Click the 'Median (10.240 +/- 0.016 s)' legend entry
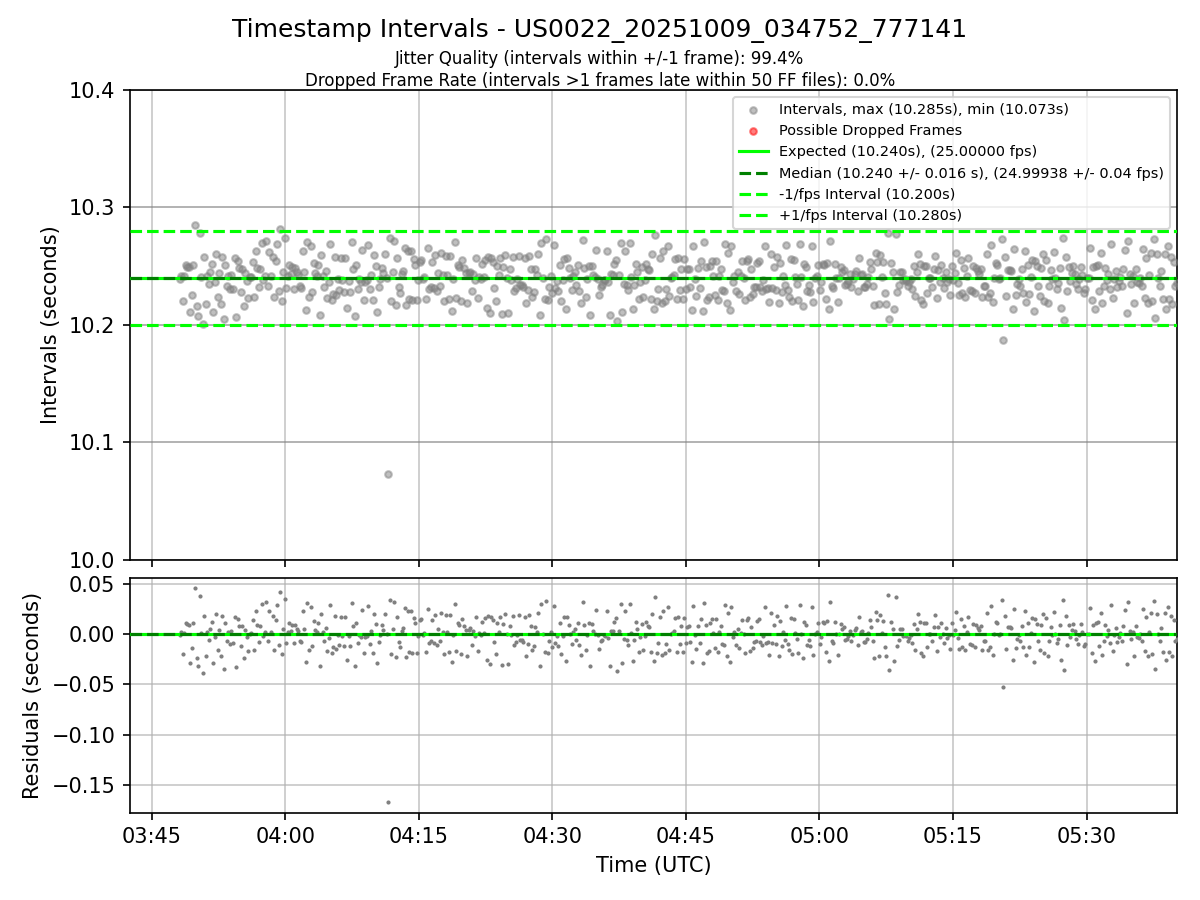This screenshot has width=1200, height=900. (971, 172)
